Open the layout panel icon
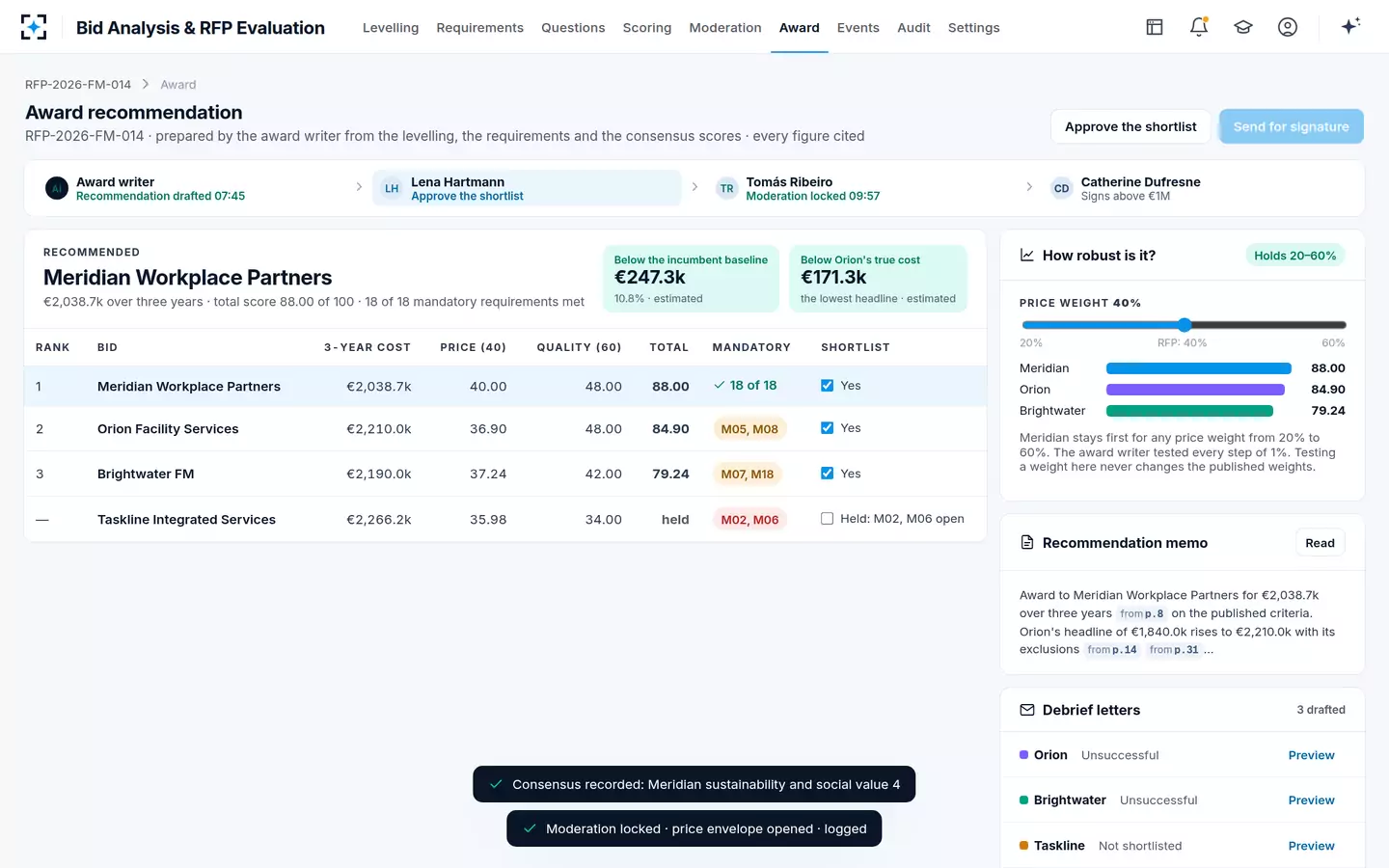The width and height of the screenshot is (1389, 868). coord(1155,27)
